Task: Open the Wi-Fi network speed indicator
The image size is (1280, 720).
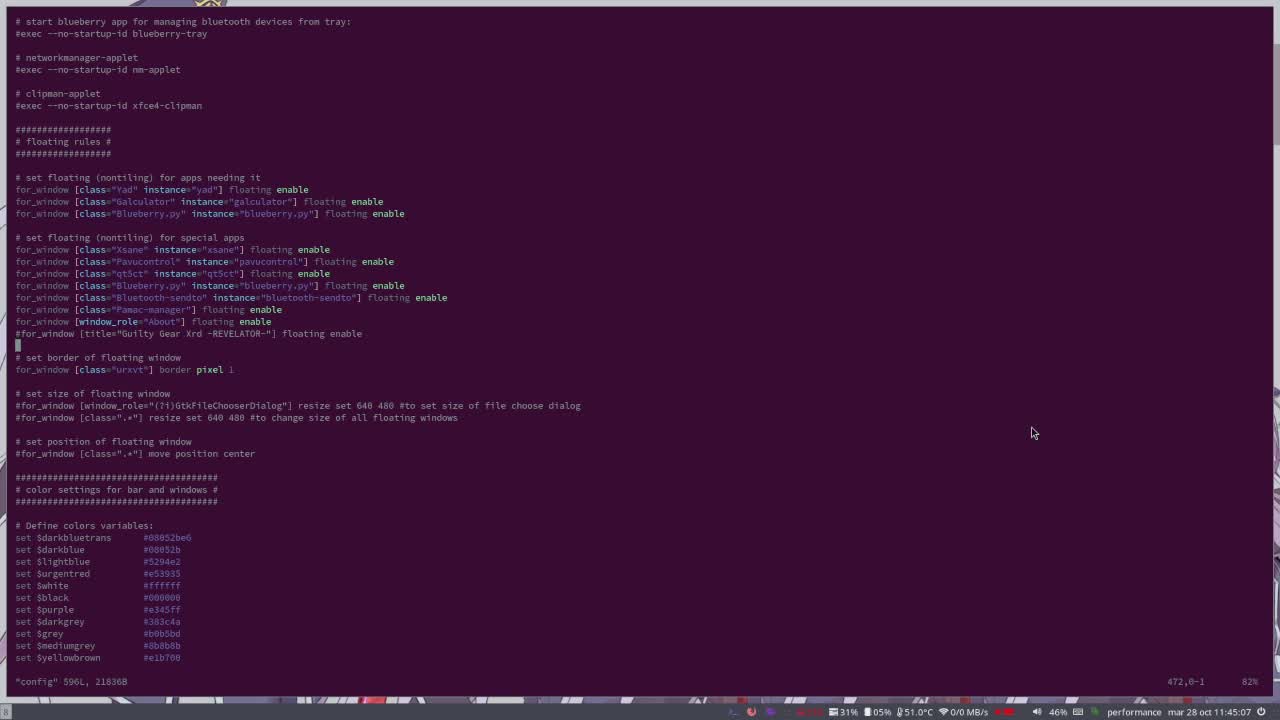Action: (964, 712)
